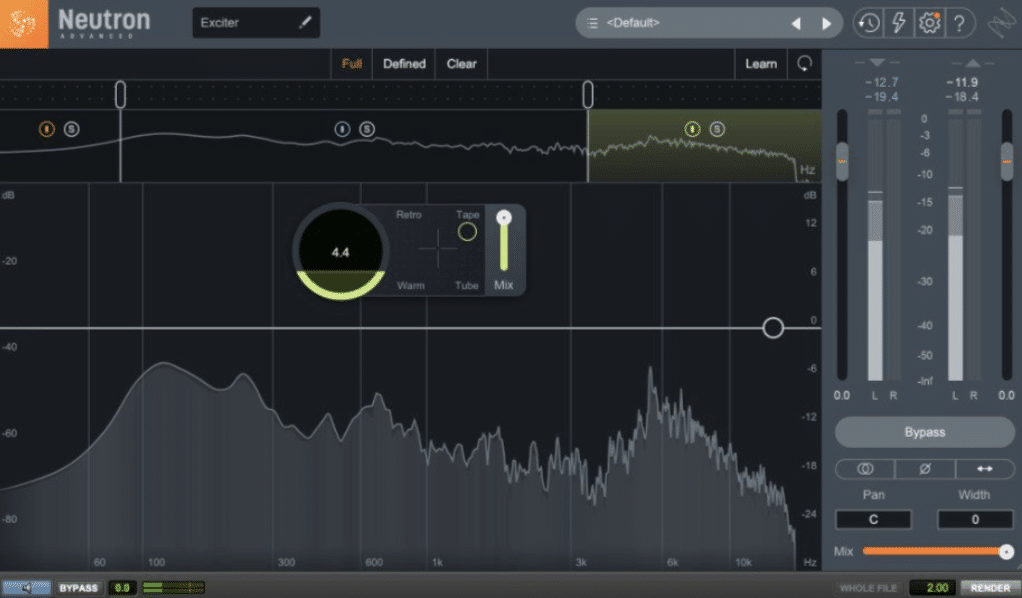
Task: Solo the mid band with its S button
Action: 367,129
